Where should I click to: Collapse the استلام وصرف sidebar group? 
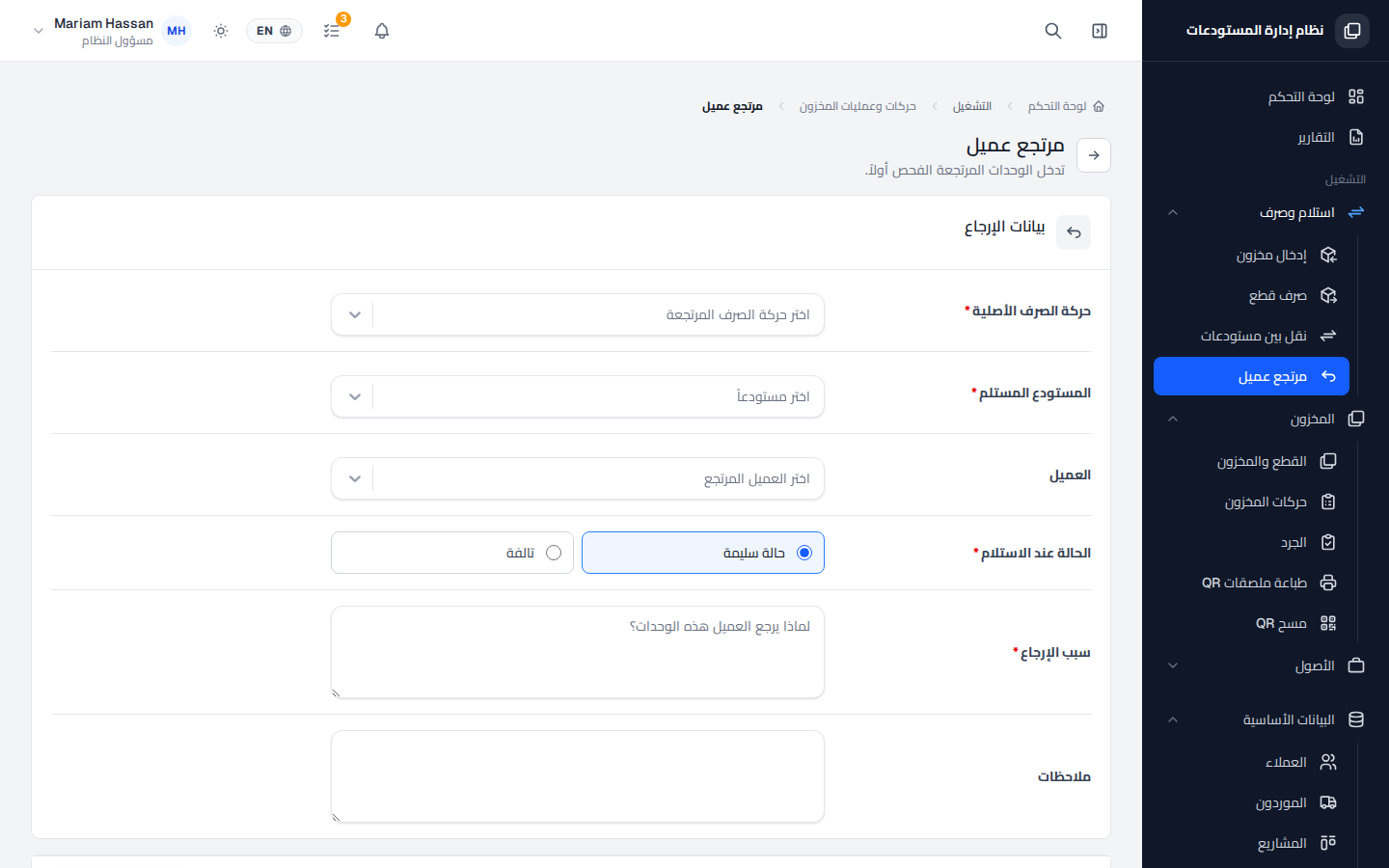[1266, 212]
